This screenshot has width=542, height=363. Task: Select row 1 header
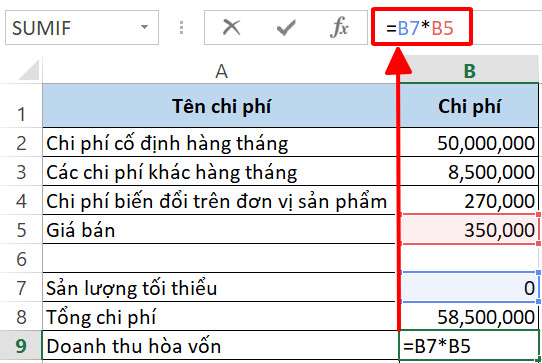pos(21,106)
